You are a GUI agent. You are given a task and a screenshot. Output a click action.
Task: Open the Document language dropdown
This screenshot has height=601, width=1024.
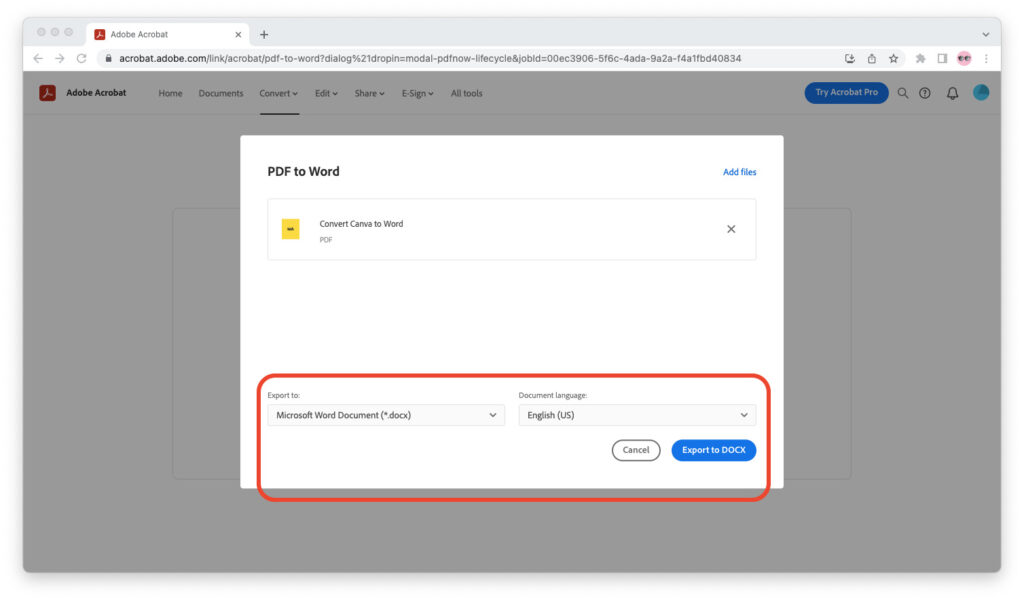(x=637, y=415)
